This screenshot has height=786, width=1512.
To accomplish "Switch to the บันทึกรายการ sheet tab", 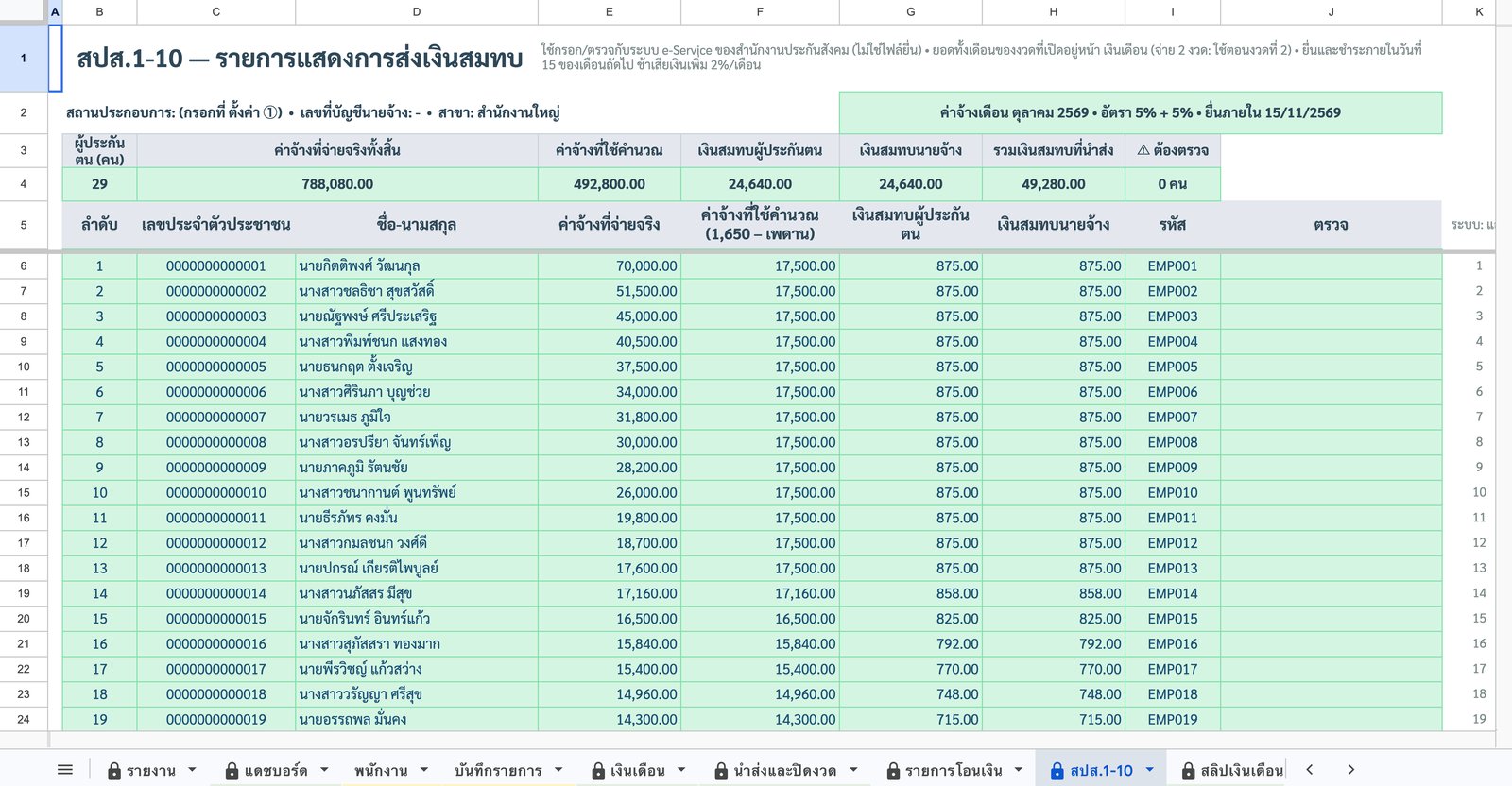I will [498, 770].
